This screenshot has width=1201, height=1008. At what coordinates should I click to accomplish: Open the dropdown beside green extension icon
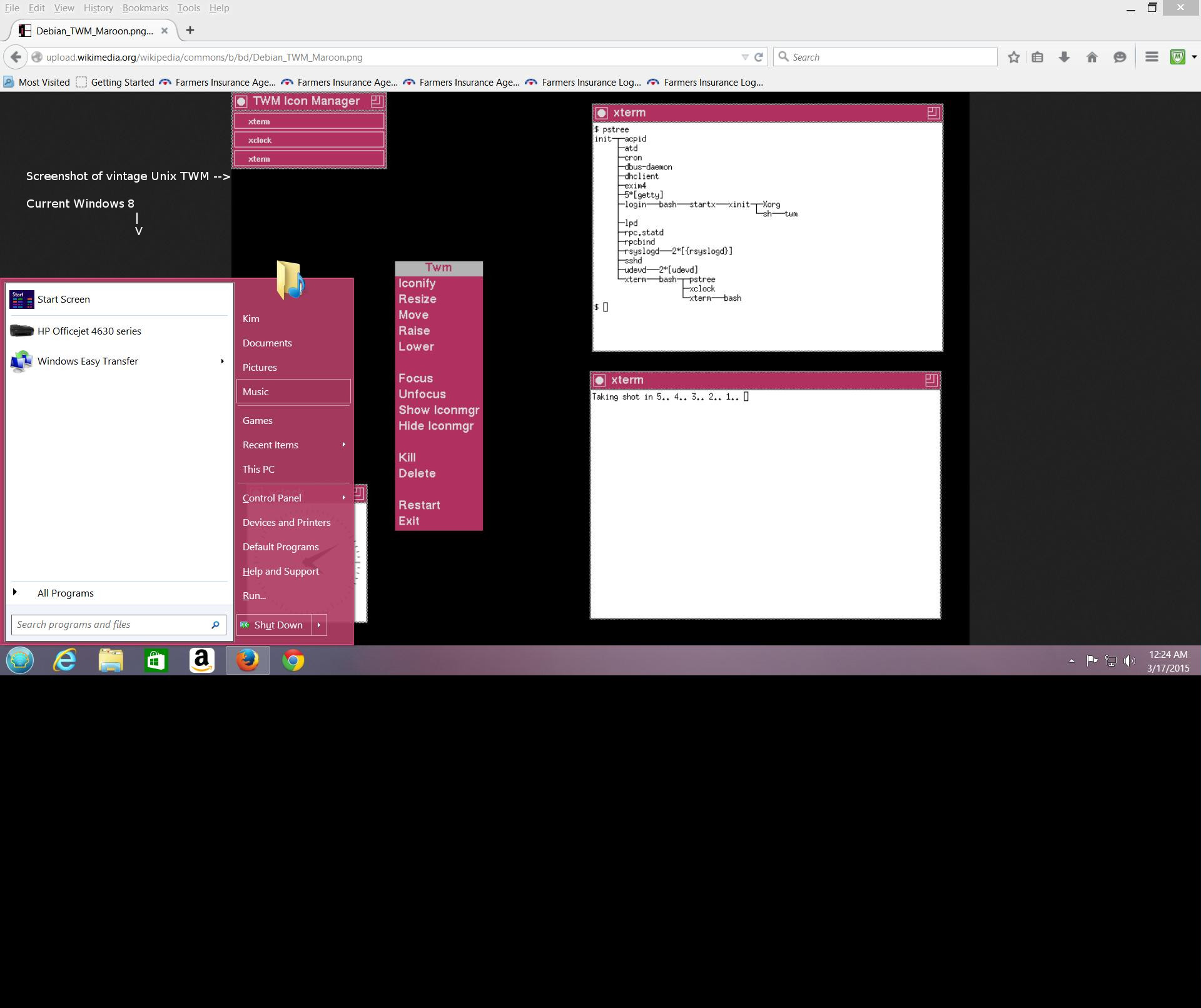(x=1194, y=57)
